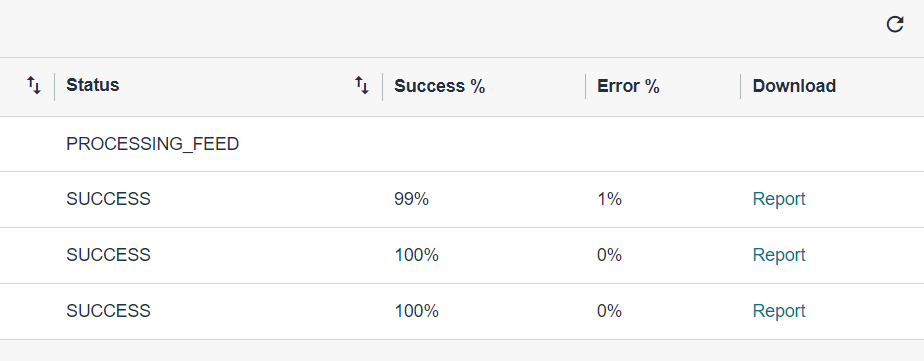Click the sort arrows left of Status column
Viewport: 924px width, 361px height.
34,86
